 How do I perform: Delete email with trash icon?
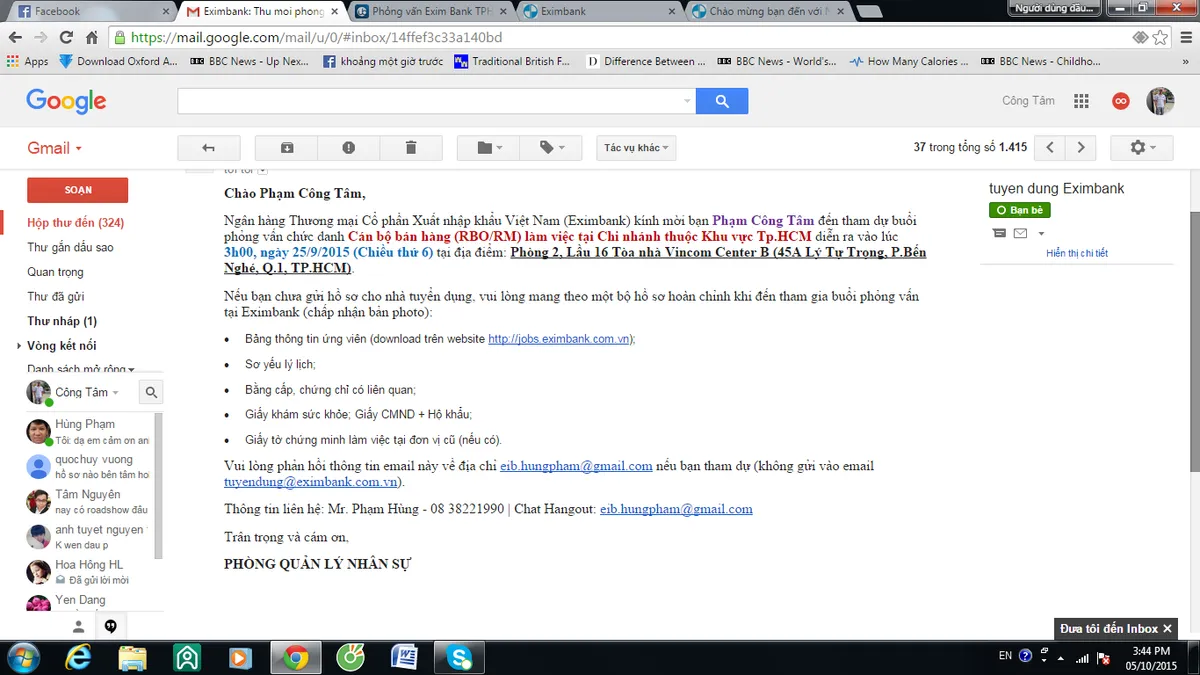coord(410,148)
